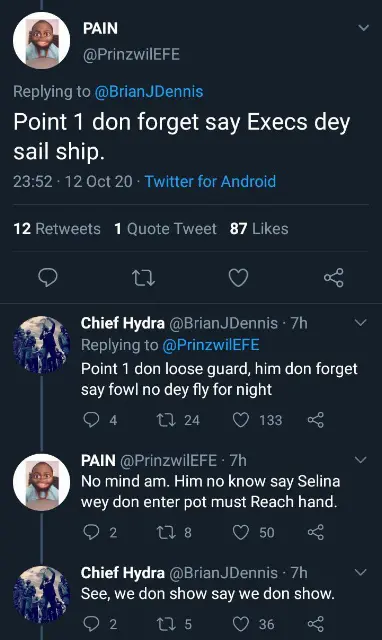
Task: Open PAIN's profile picture at top
Action: click(41, 40)
